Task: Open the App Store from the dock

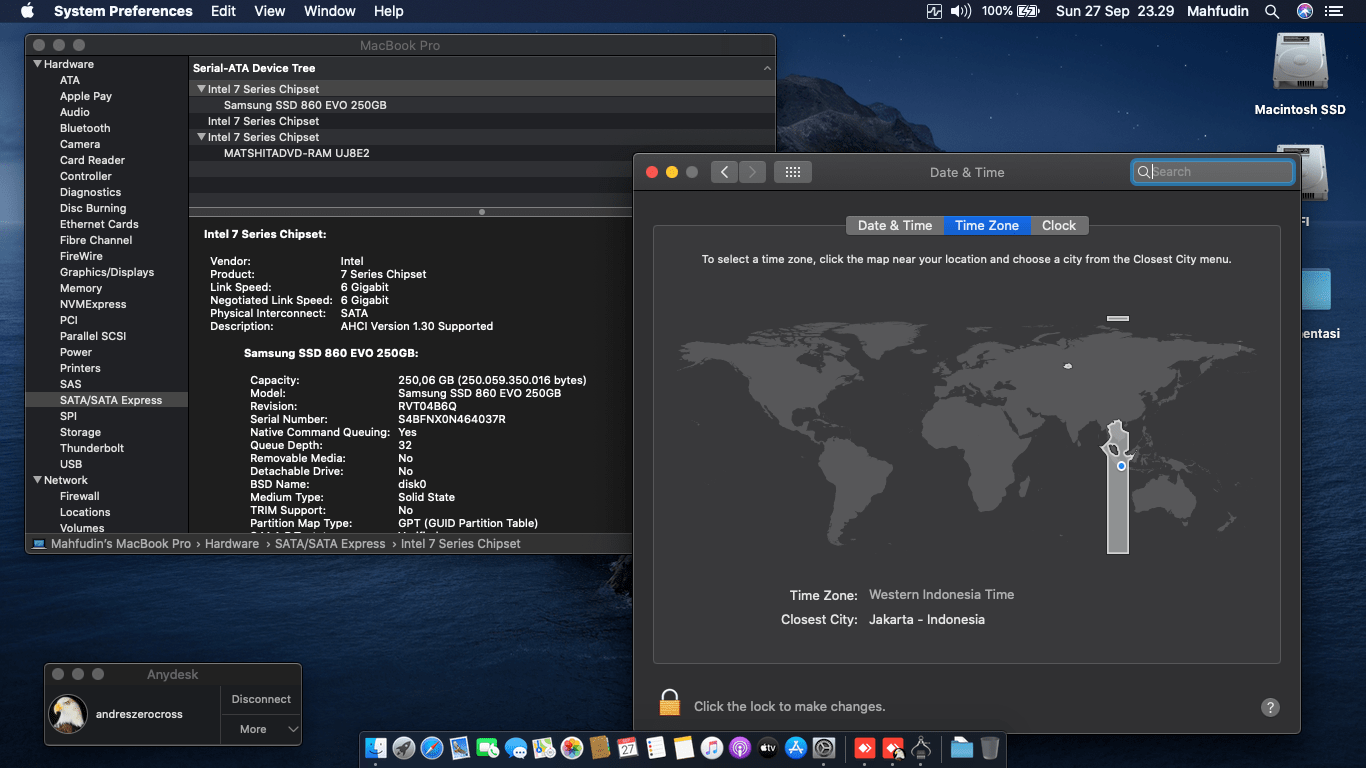Action: [x=796, y=748]
